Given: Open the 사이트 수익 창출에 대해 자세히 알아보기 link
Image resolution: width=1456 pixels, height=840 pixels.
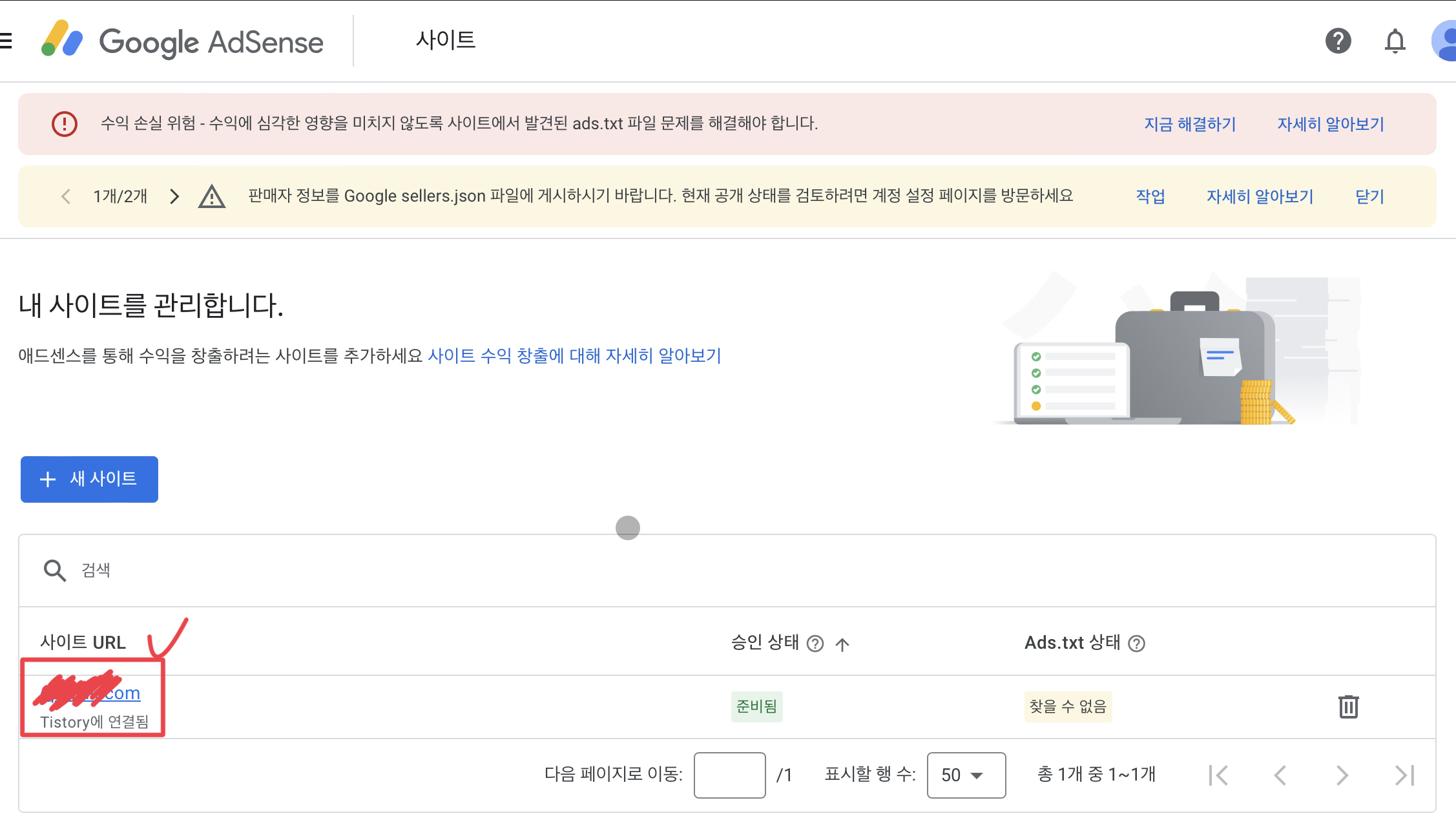Looking at the screenshot, I should [x=574, y=355].
